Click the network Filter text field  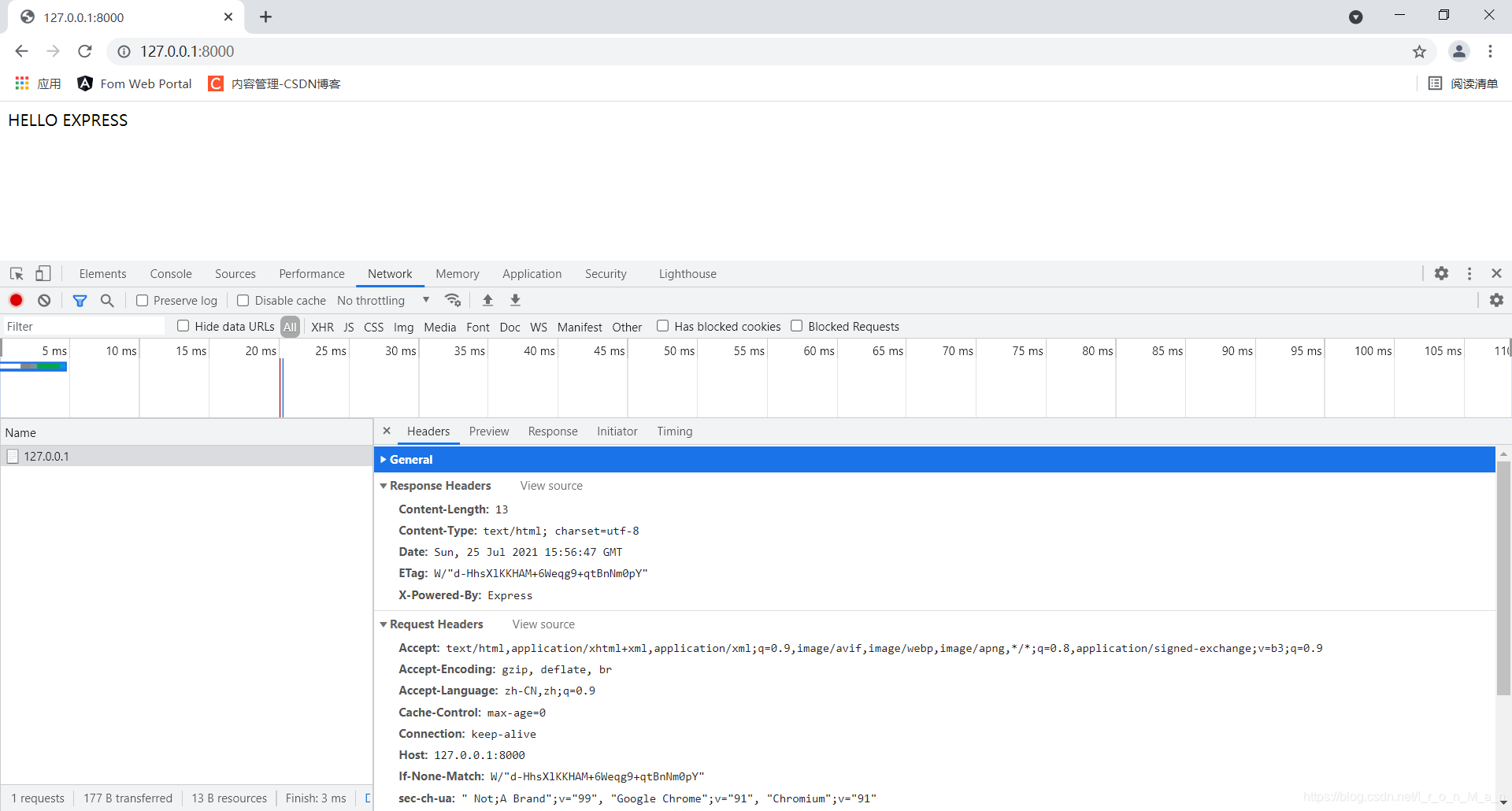[84, 327]
